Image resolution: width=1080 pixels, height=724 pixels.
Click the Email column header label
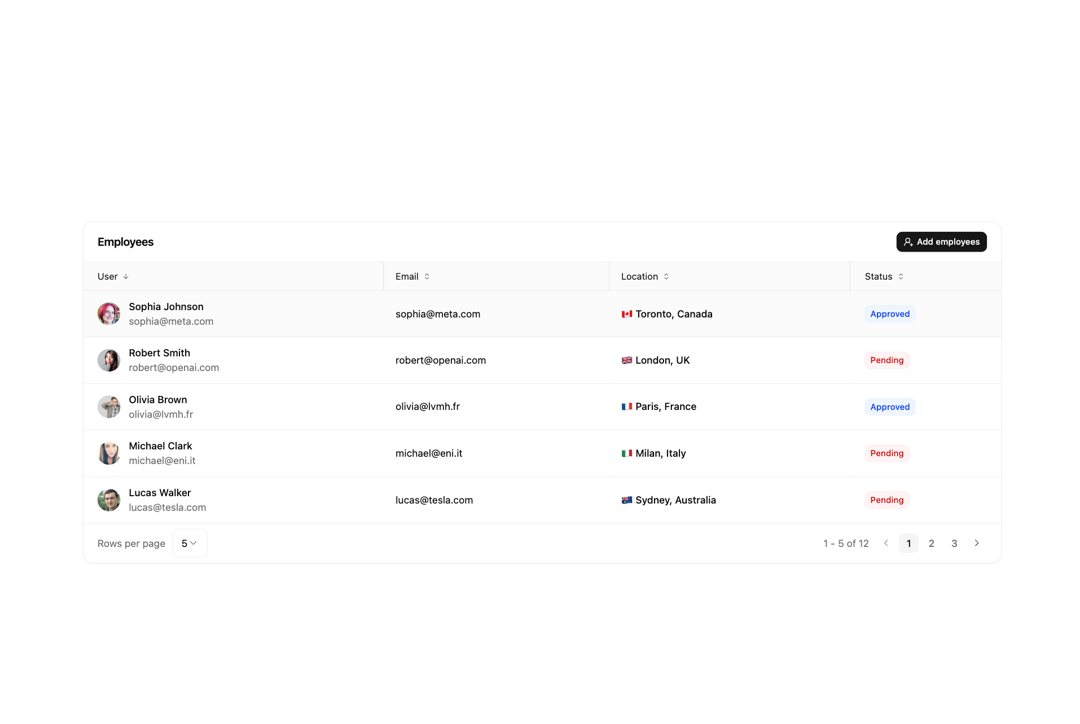point(407,277)
